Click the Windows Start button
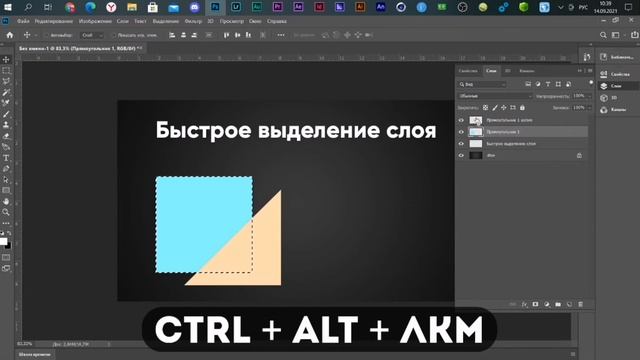 tap(8, 7)
